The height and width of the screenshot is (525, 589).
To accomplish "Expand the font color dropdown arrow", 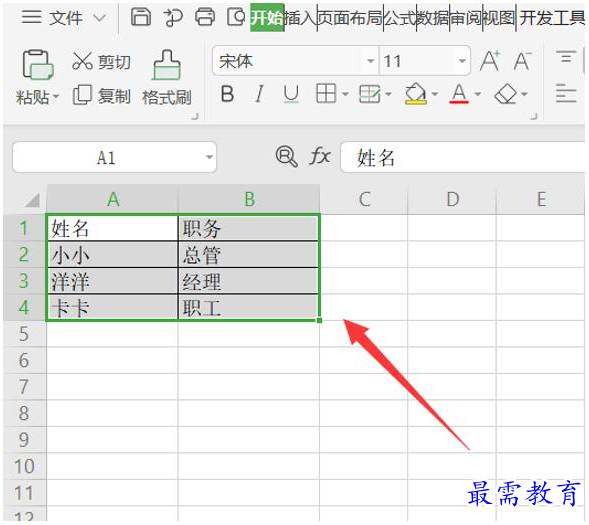I will pyautogui.click(x=478, y=94).
